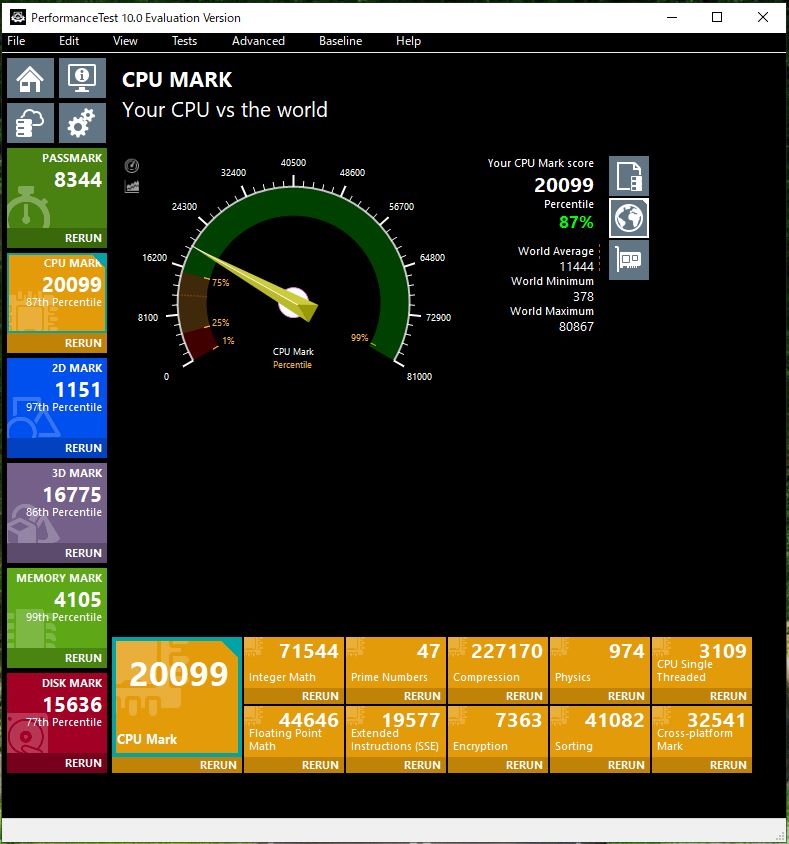789x844 pixels.
Task: Open the Edit menu
Action: pyautogui.click(x=69, y=41)
